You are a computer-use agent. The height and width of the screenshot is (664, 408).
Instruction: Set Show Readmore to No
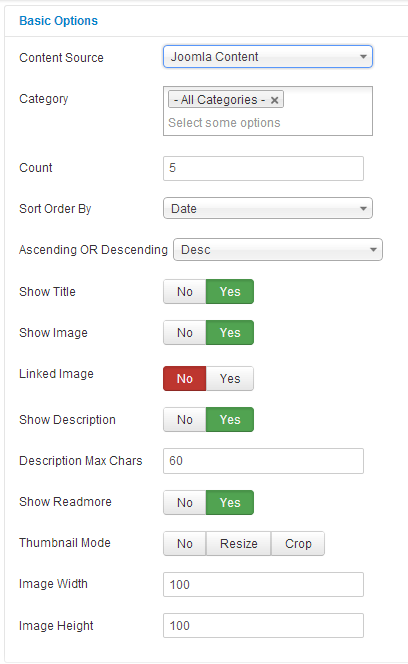coord(185,503)
